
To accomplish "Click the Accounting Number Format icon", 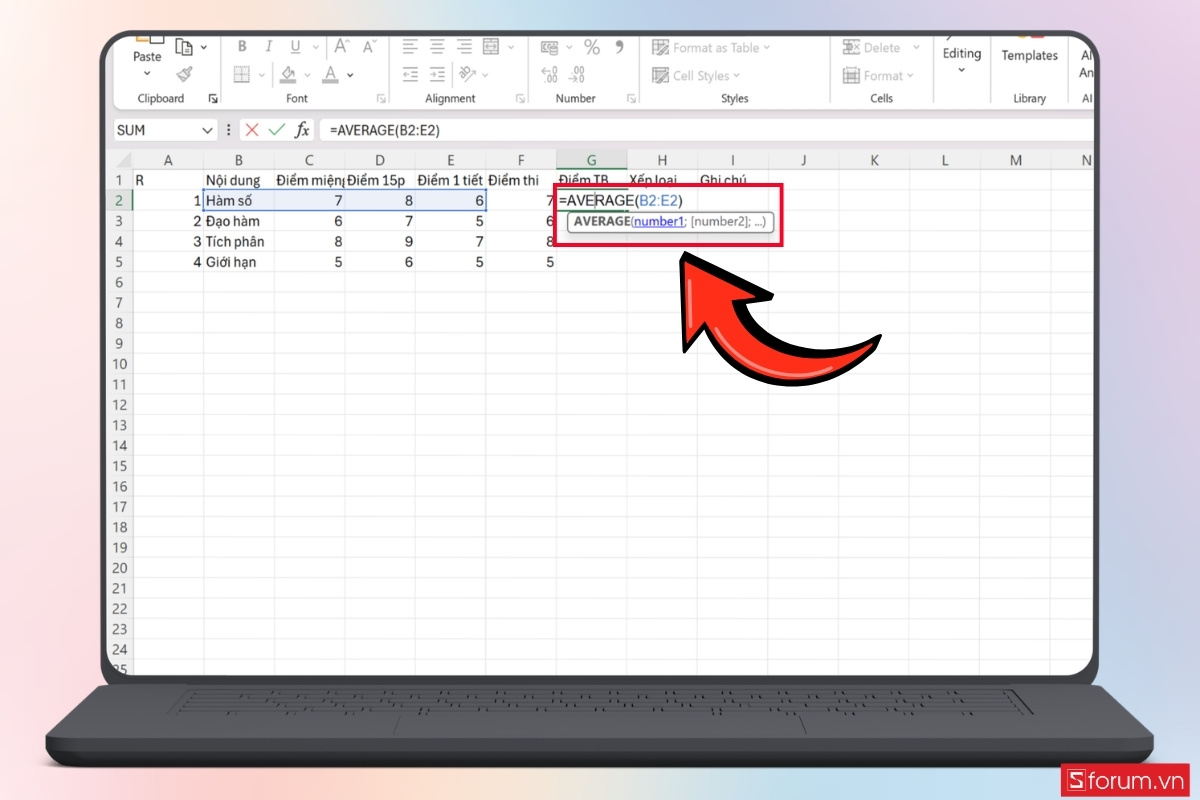I will (549, 47).
